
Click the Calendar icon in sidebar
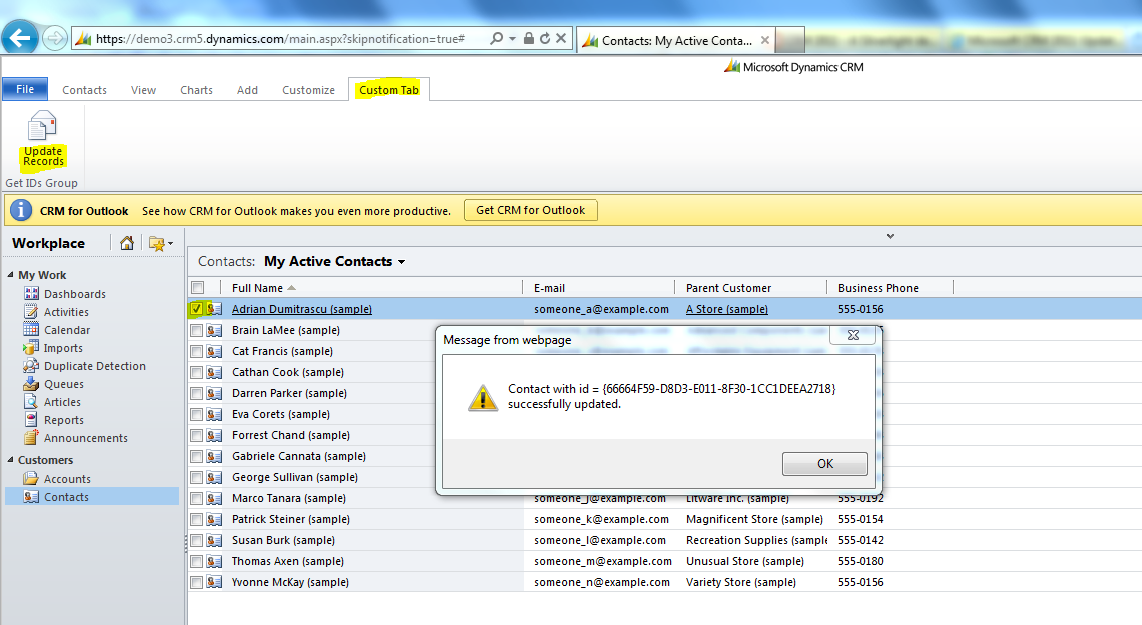pos(32,330)
